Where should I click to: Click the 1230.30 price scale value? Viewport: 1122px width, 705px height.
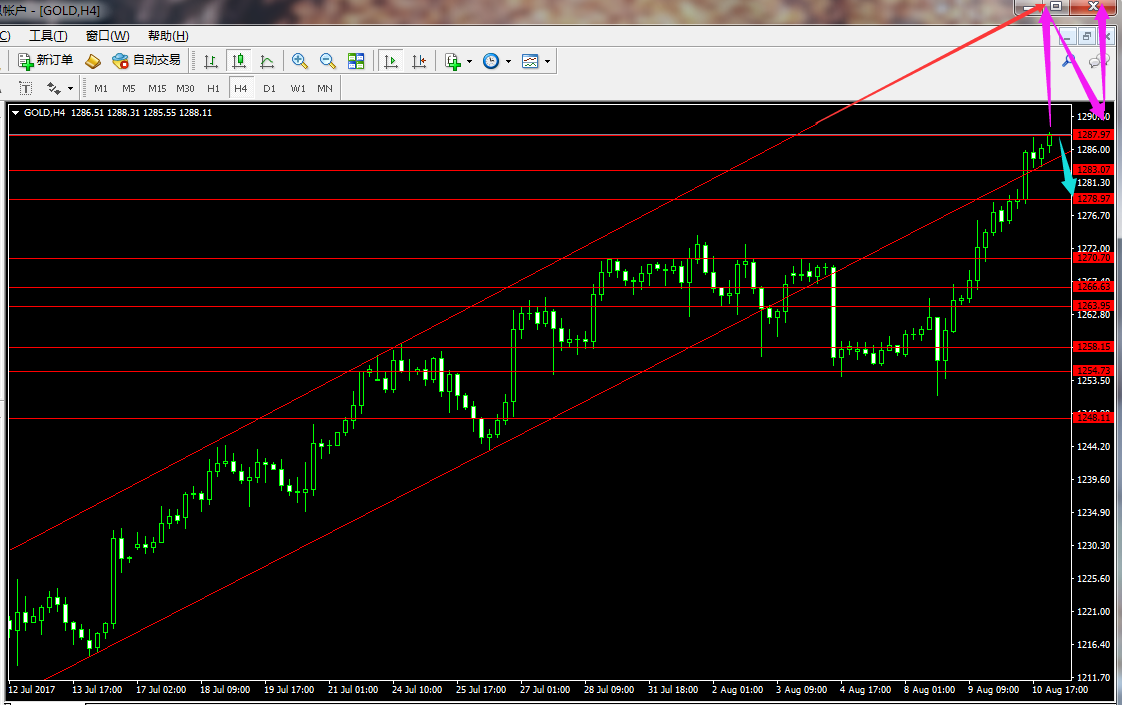point(1093,545)
